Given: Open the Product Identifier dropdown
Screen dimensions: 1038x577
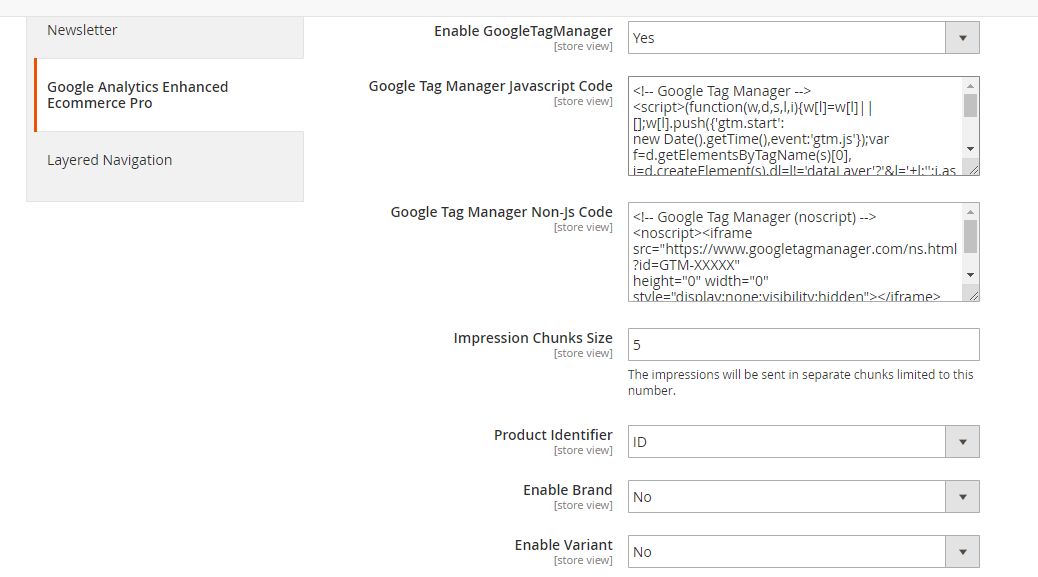Looking at the screenshot, I should pyautogui.click(x=803, y=442).
